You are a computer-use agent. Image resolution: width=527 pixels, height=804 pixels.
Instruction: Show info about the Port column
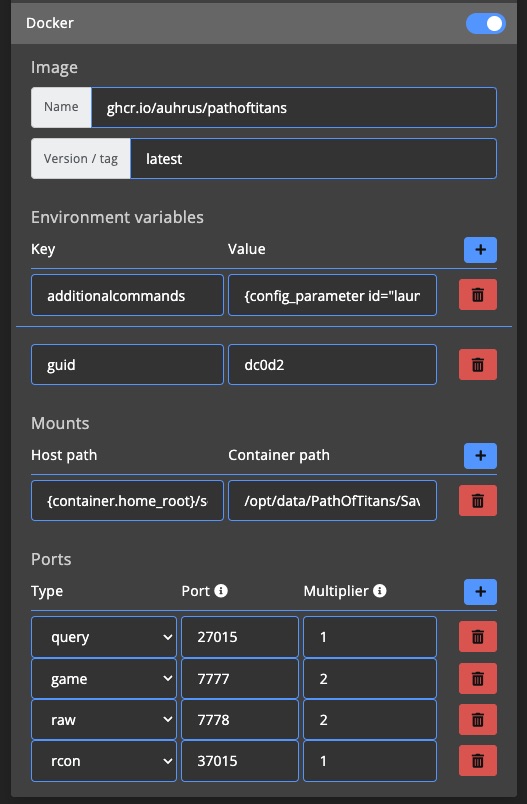pyautogui.click(x=221, y=591)
